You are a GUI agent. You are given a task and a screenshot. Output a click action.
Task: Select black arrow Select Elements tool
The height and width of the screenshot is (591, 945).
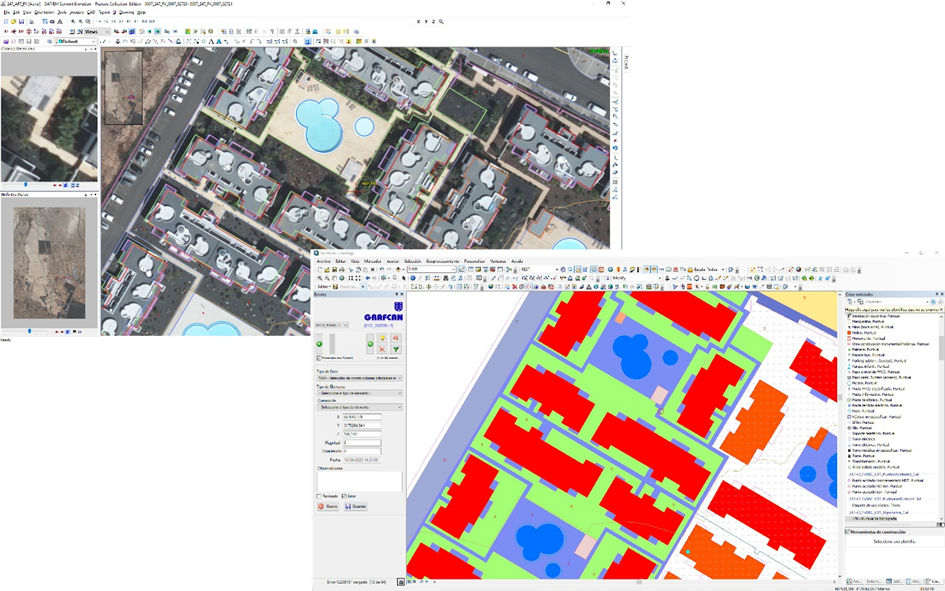coord(404,278)
